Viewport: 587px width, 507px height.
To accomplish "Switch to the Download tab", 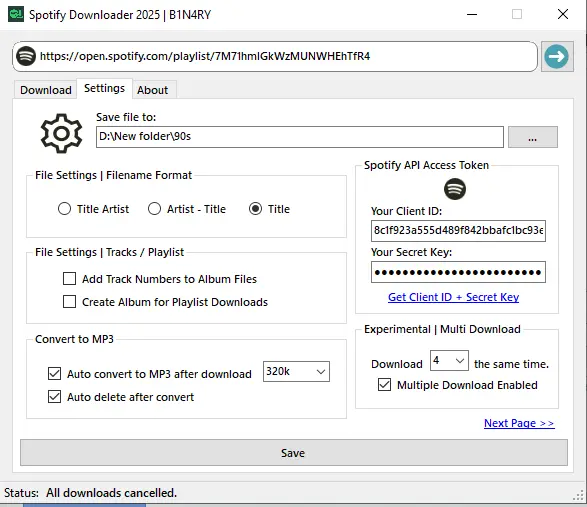I will [46, 90].
